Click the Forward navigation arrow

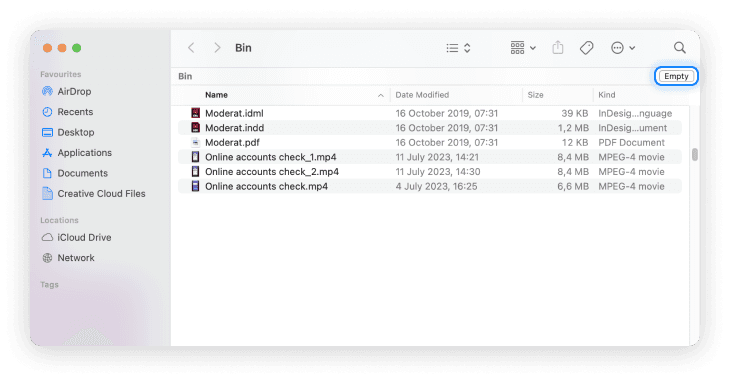(217, 48)
